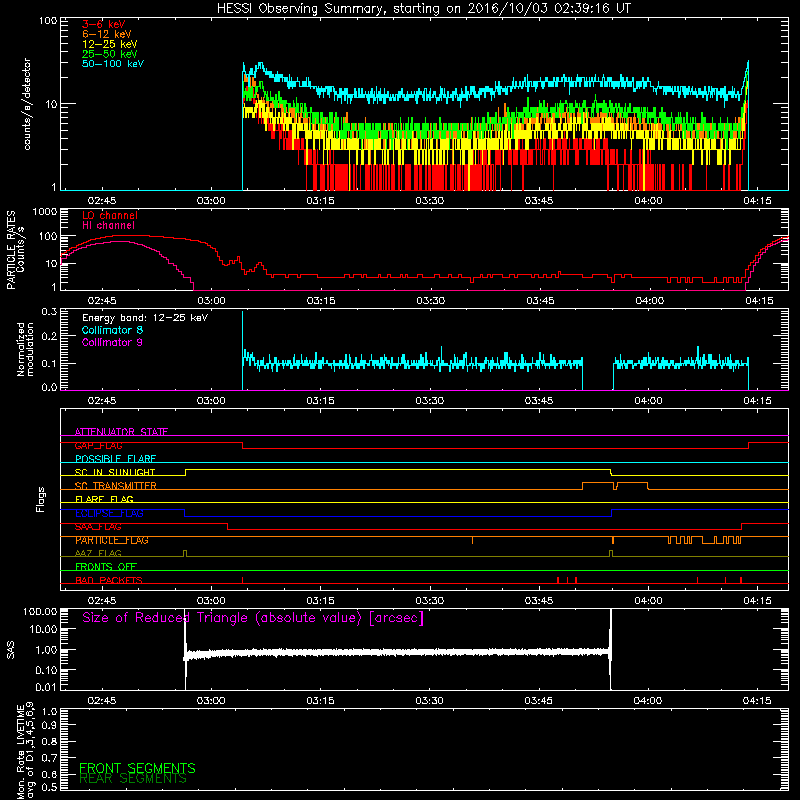Click the HI channel legend label
This screenshot has width=800, height=800.
point(108,226)
